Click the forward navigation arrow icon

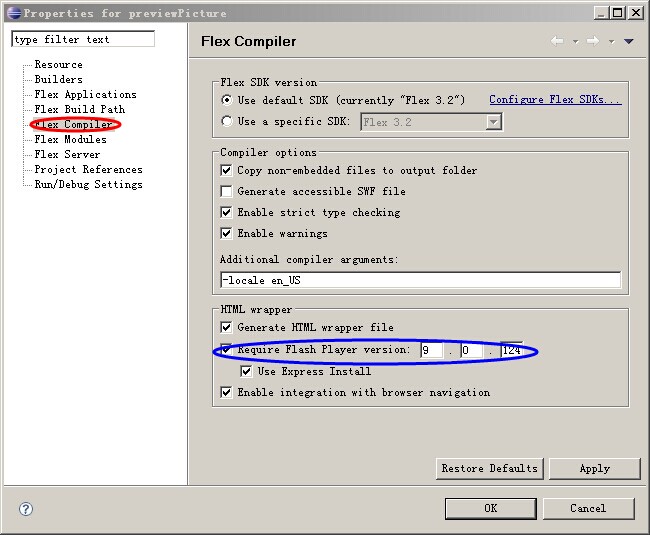click(593, 41)
